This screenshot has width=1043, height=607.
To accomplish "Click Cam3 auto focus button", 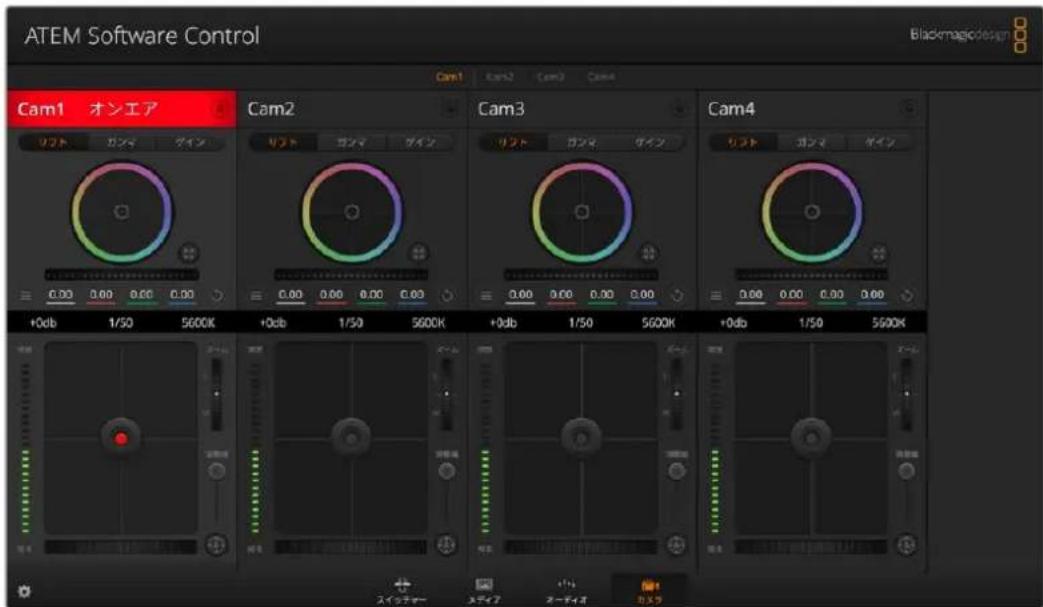I will point(676,545).
